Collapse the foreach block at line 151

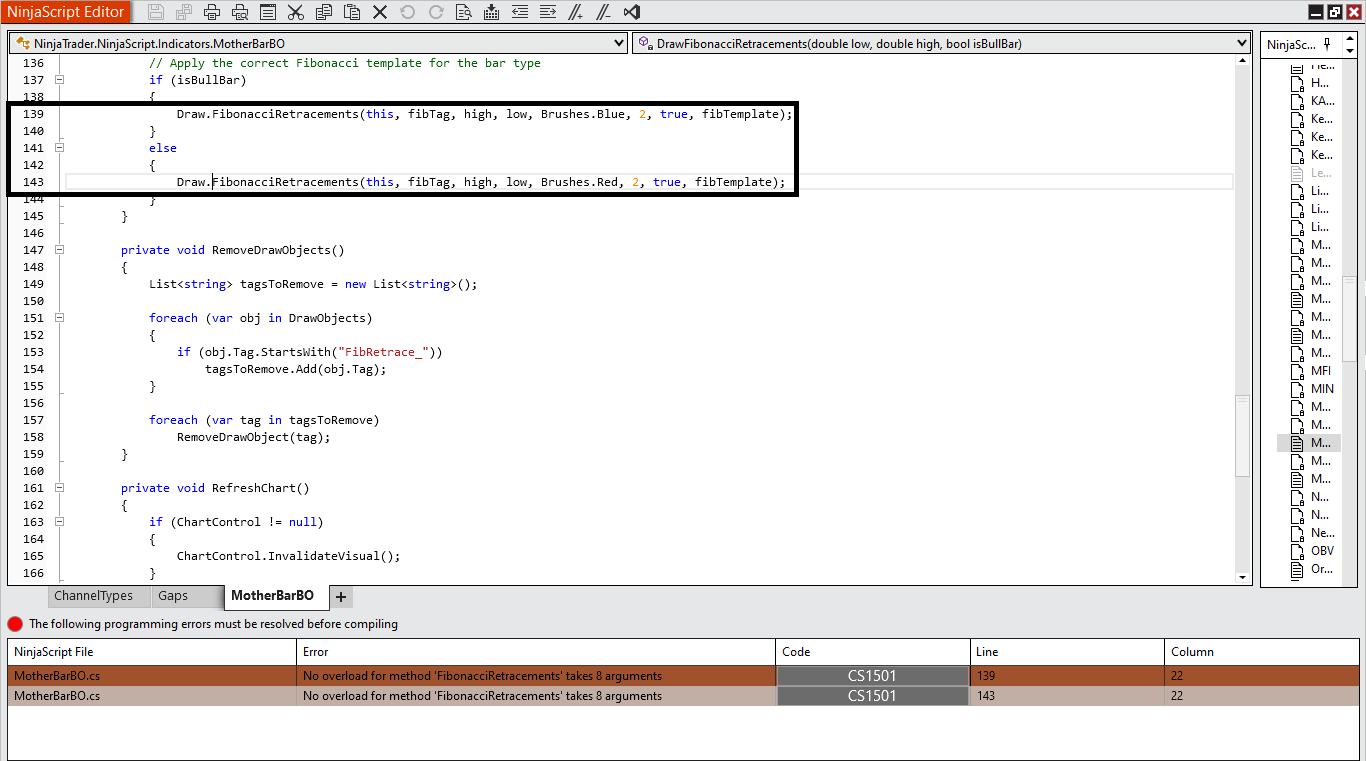(x=59, y=318)
